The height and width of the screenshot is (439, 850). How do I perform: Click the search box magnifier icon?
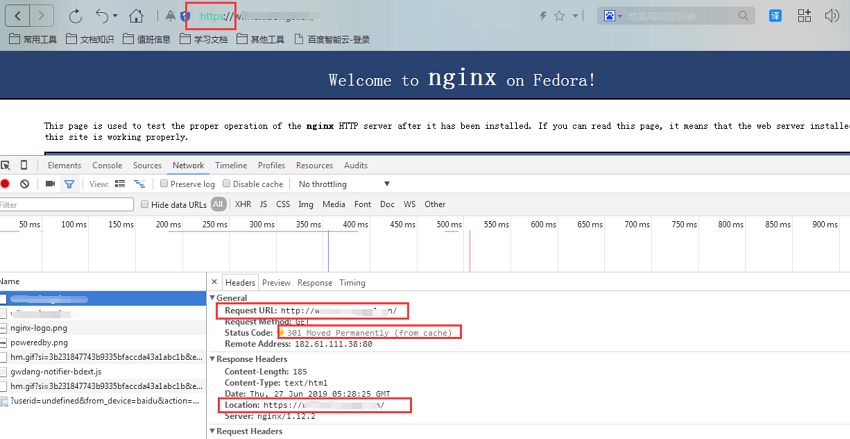point(743,16)
